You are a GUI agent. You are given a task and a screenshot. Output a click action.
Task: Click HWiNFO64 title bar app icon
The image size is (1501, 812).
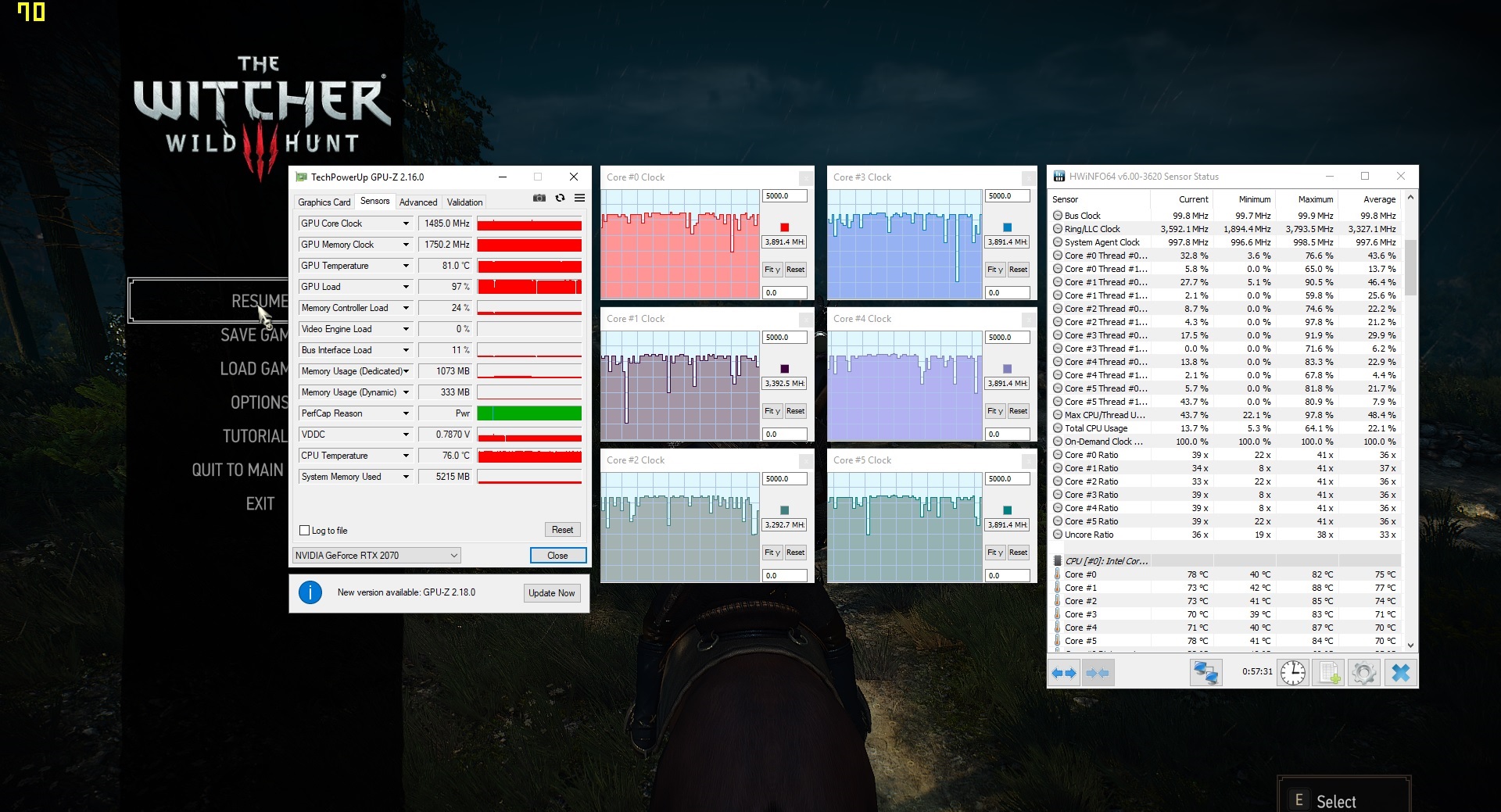[x=1059, y=177]
